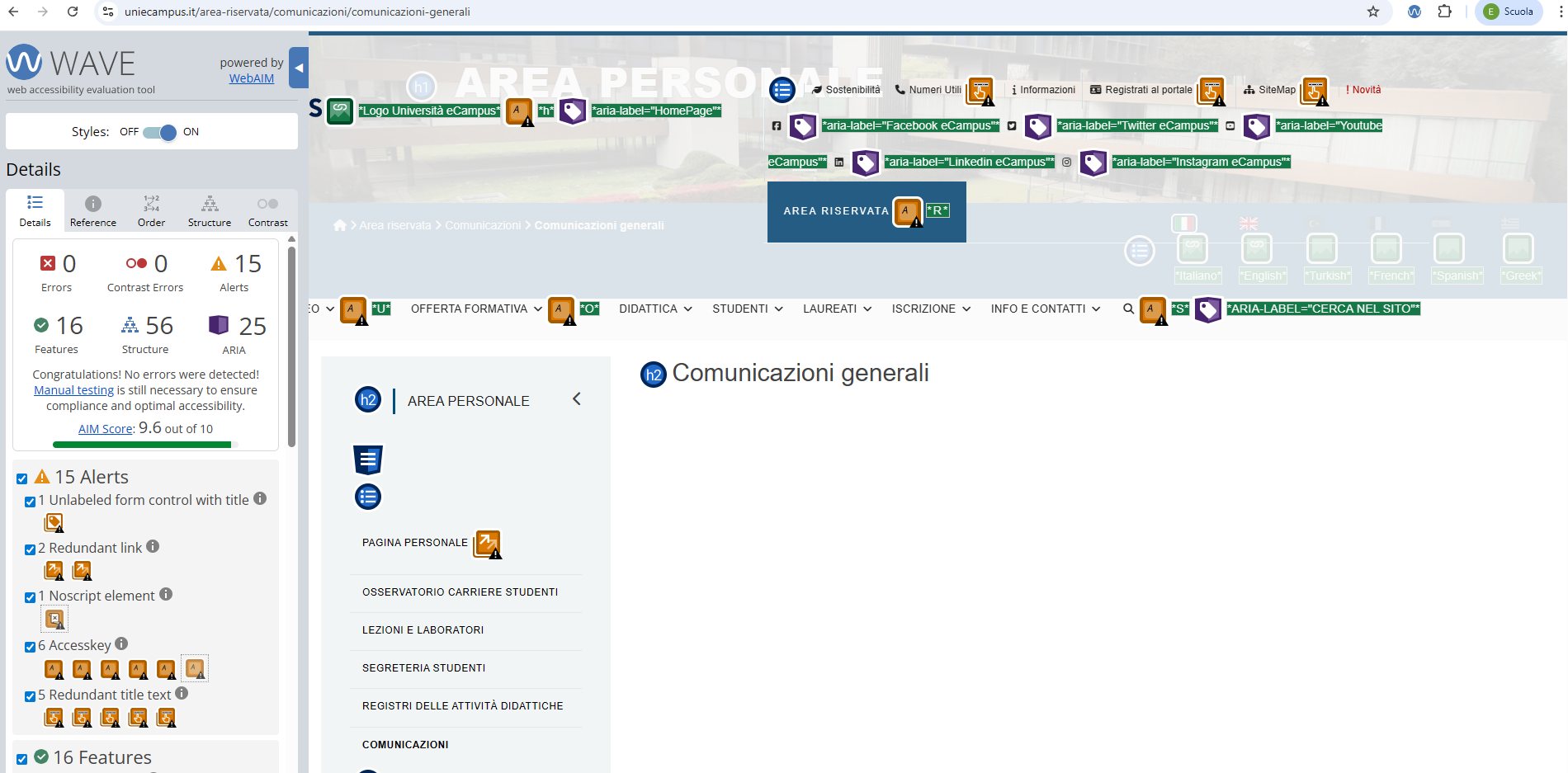Uncheck the 16 Features checkbox
The height and width of the screenshot is (773, 1568).
coord(22,759)
